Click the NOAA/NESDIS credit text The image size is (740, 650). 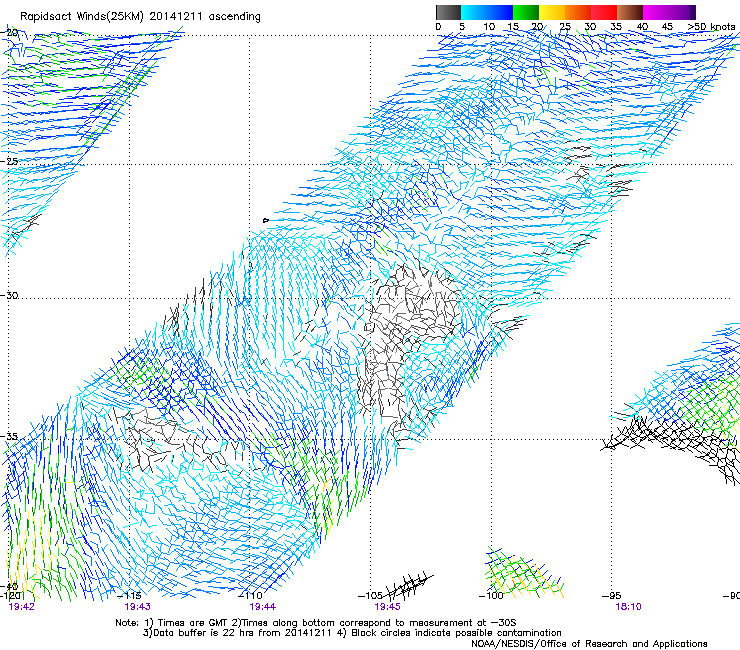click(589, 644)
